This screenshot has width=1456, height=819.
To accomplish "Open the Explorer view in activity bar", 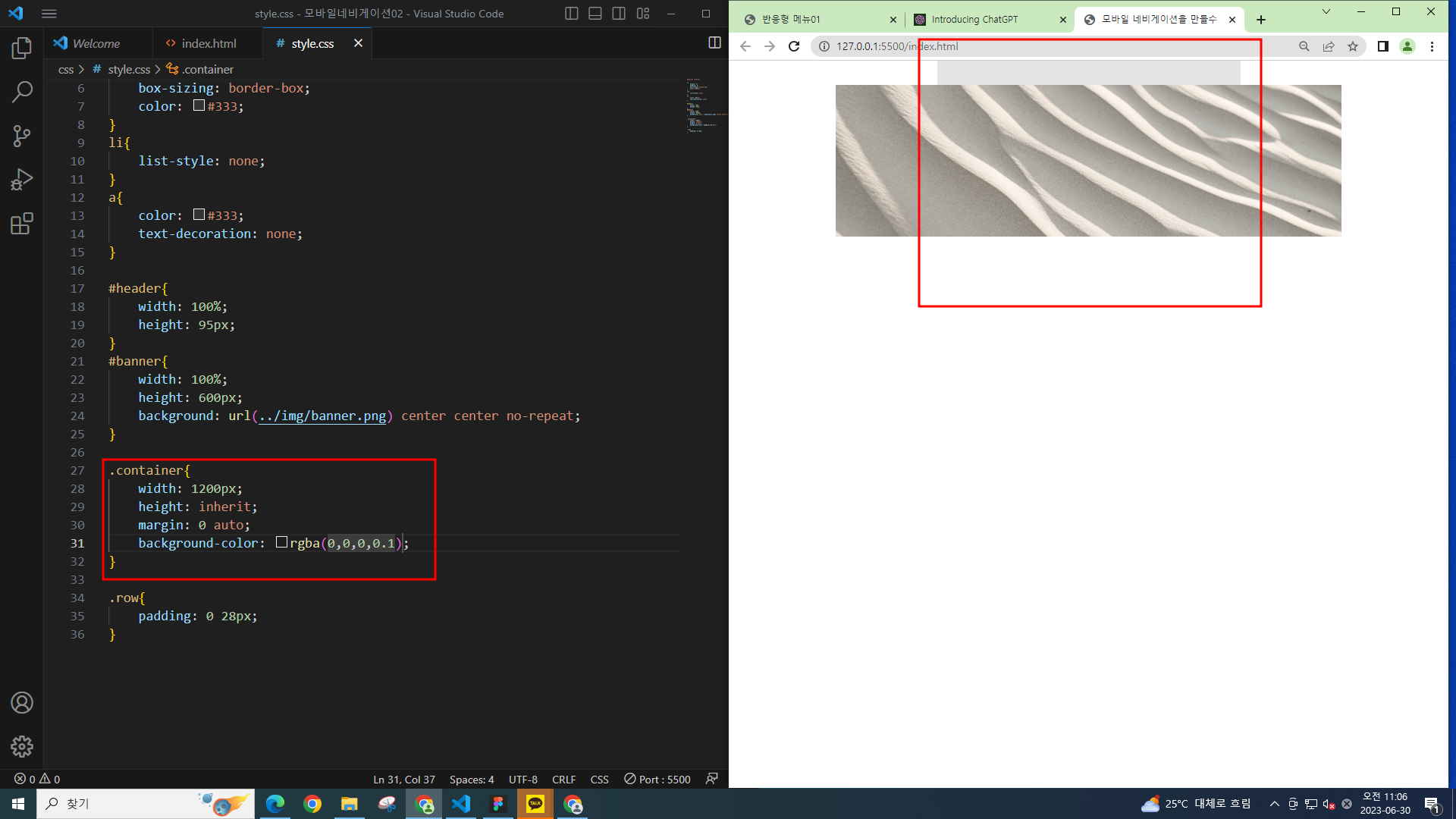I will pos(22,49).
